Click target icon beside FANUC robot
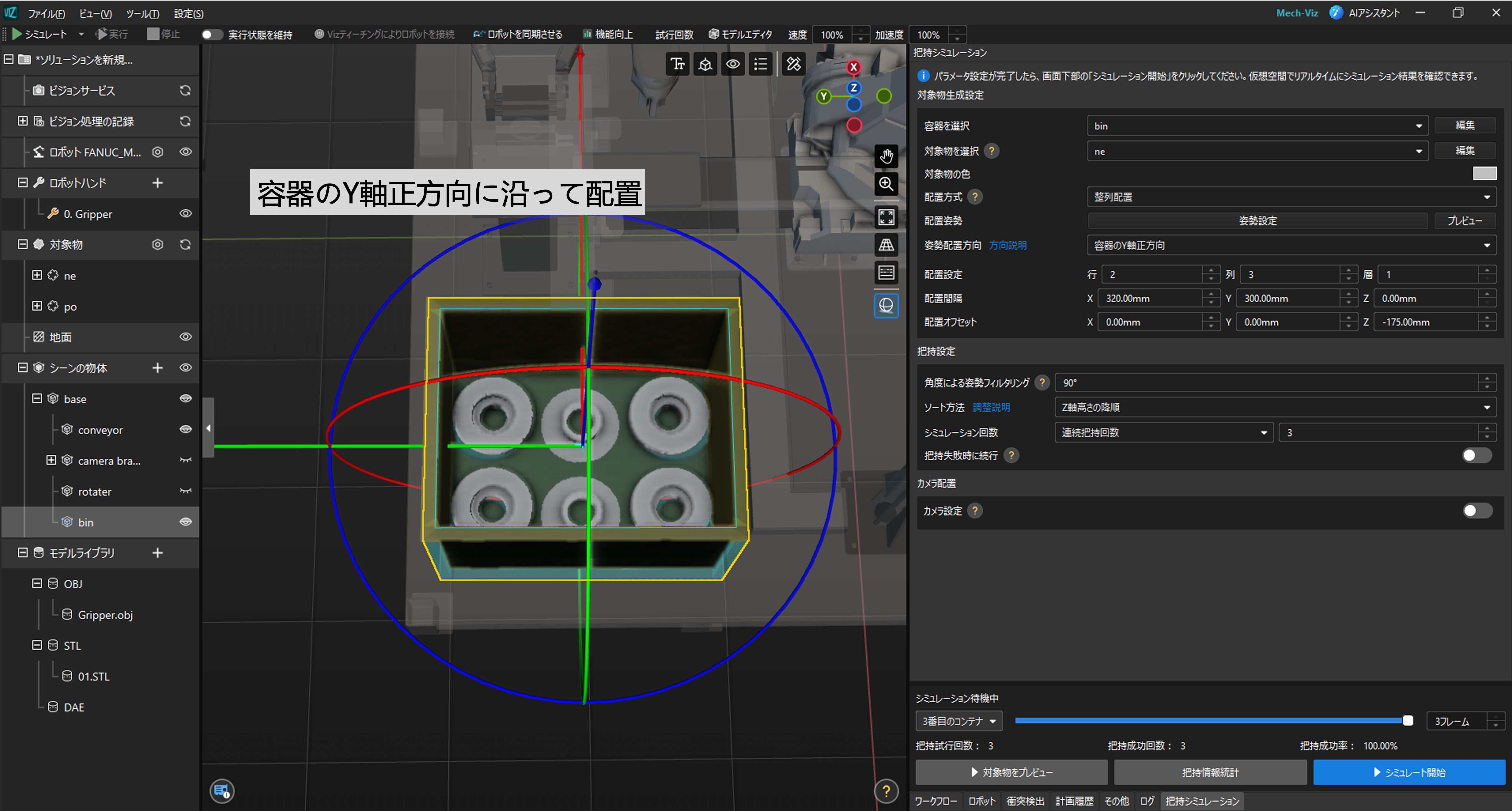The height and width of the screenshot is (811, 1512). pos(157,152)
